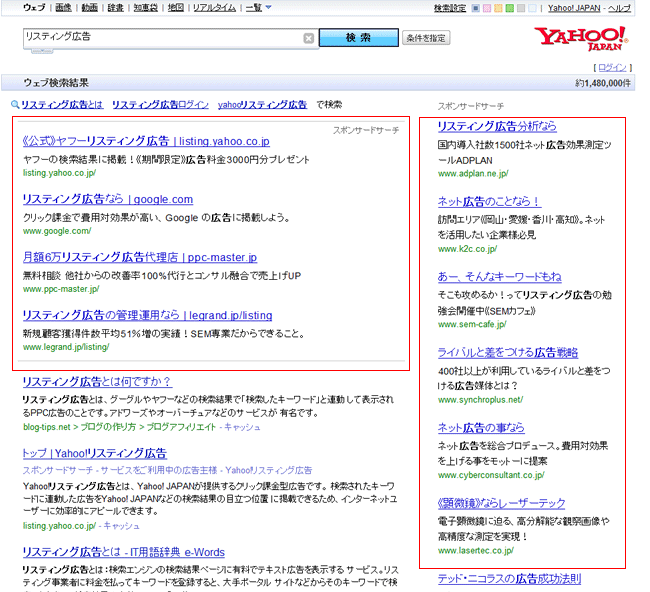Search the related term リスティング広告ログイン

click(x=160, y=105)
